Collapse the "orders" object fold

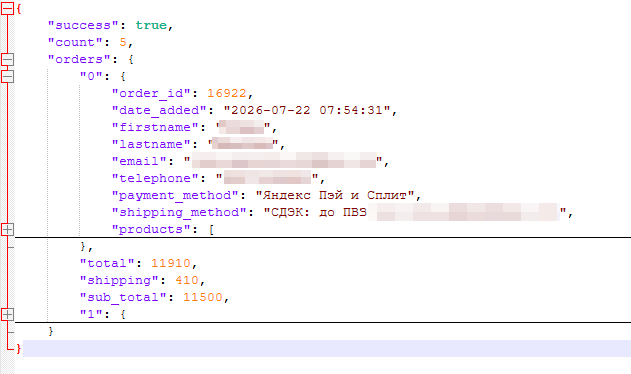[x=7, y=59]
